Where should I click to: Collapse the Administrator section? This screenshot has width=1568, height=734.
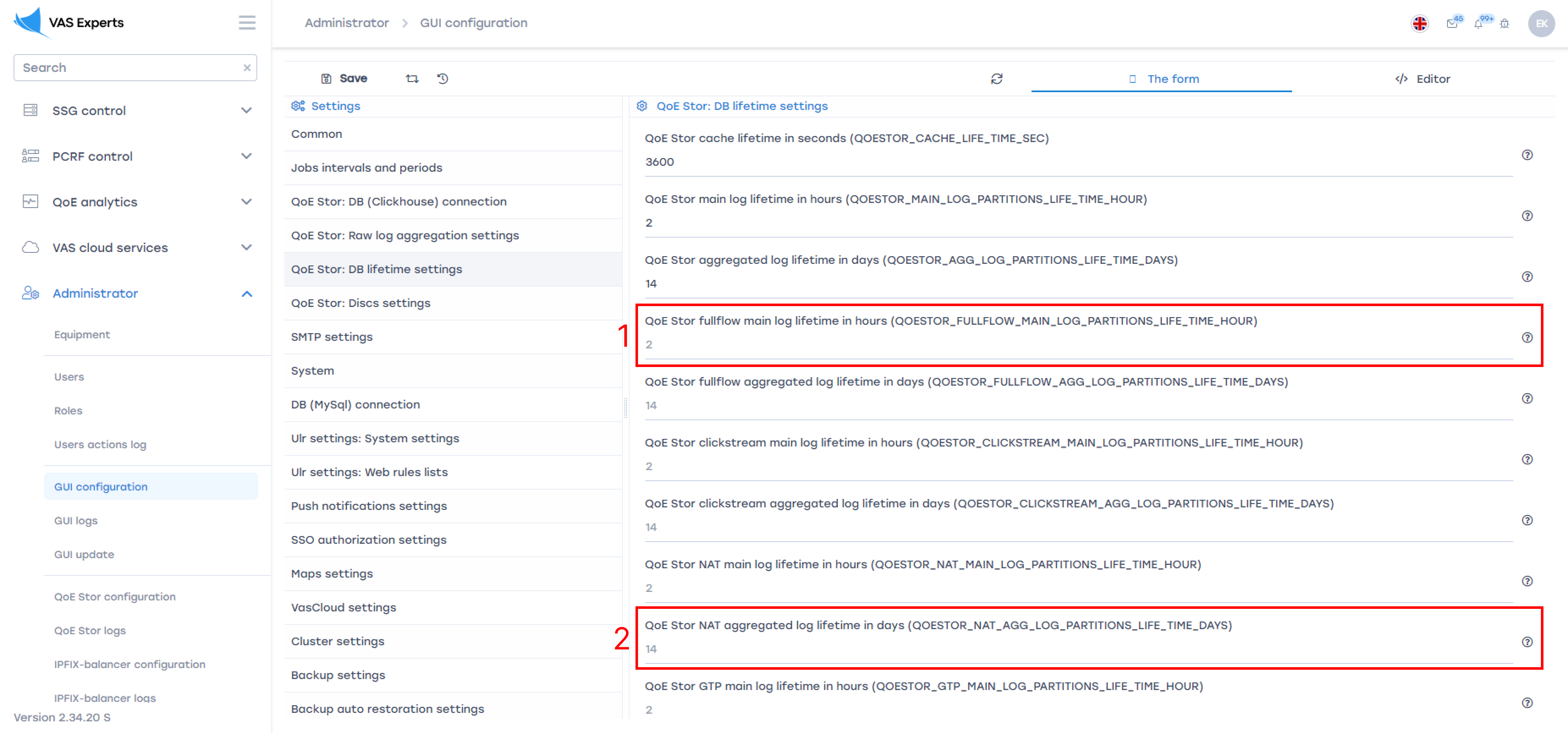pos(246,294)
